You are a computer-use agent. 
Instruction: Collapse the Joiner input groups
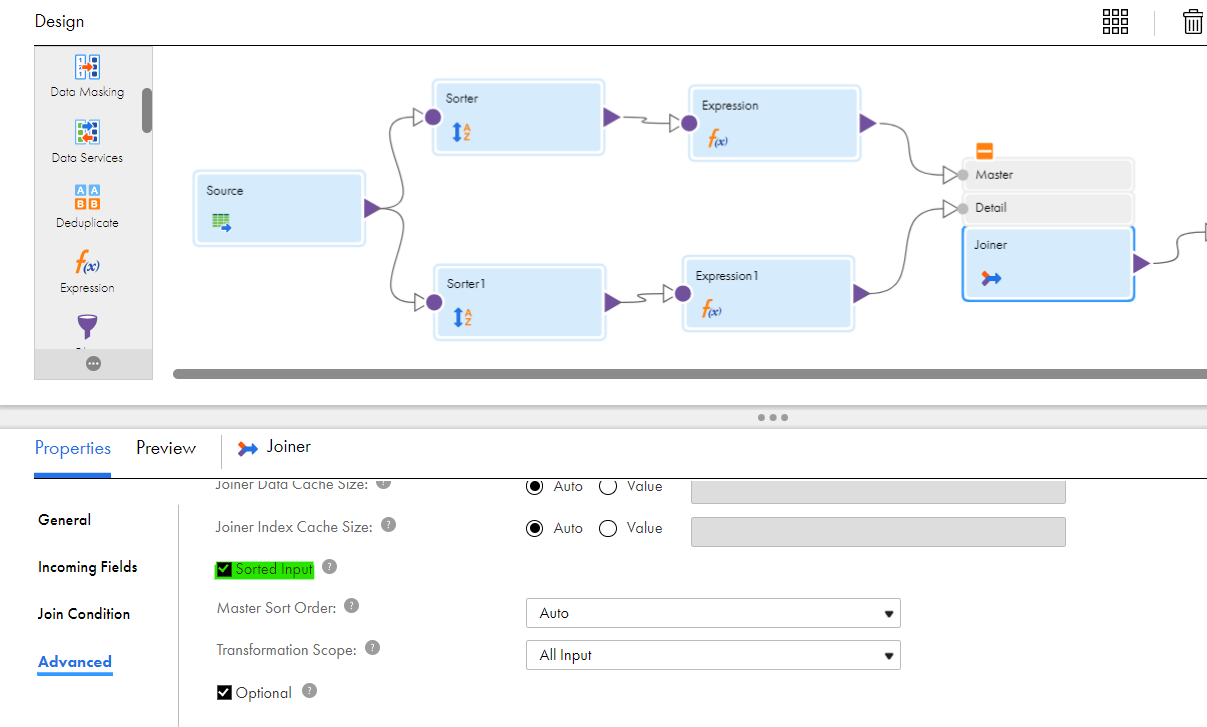pos(985,152)
